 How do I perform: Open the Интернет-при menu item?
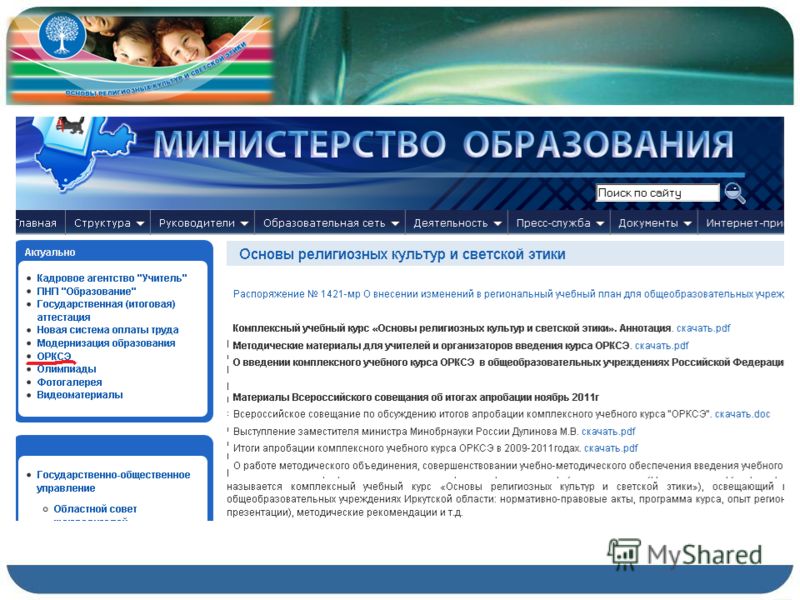click(744, 223)
